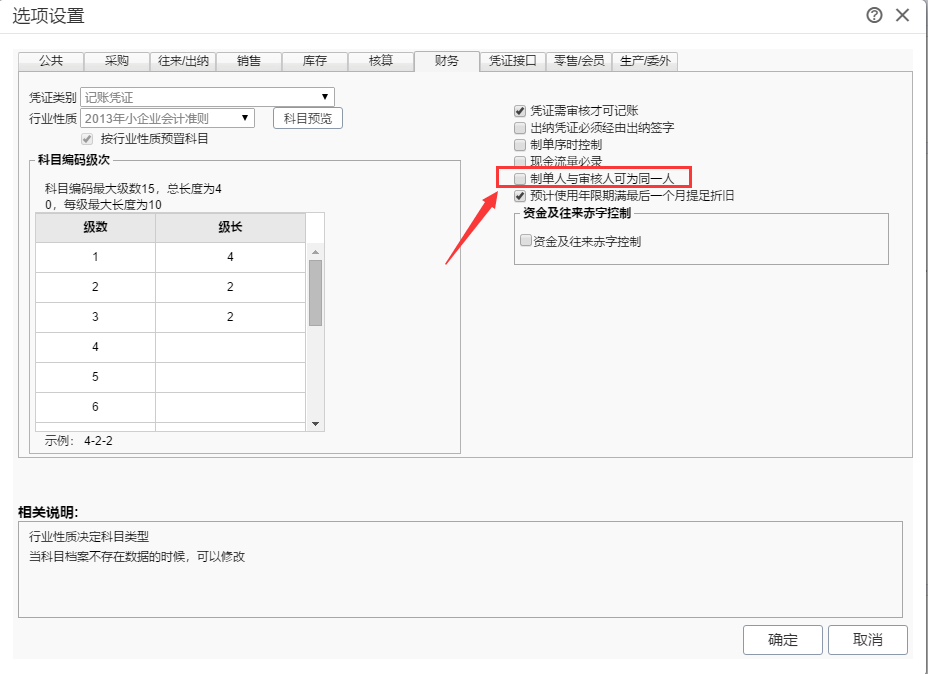Open the 库存 tab
The width and height of the screenshot is (928, 674).
pos(314,61)
